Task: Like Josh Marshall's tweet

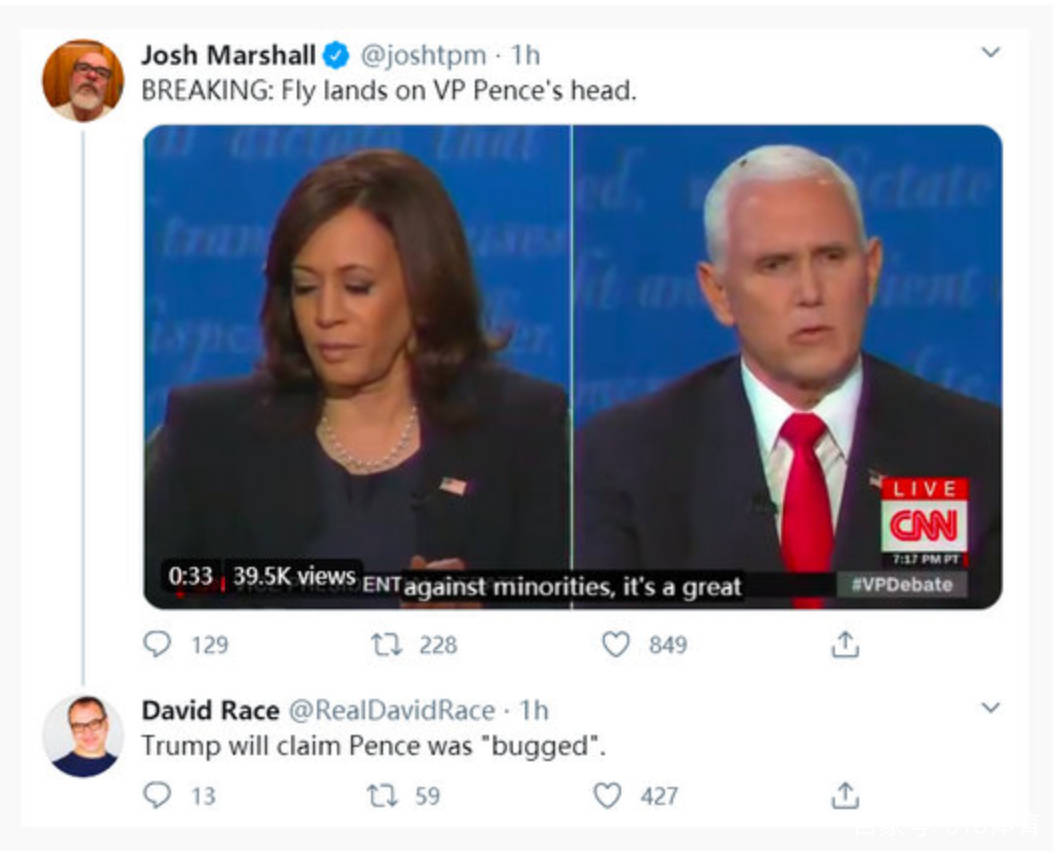Action: click(616, 644)
